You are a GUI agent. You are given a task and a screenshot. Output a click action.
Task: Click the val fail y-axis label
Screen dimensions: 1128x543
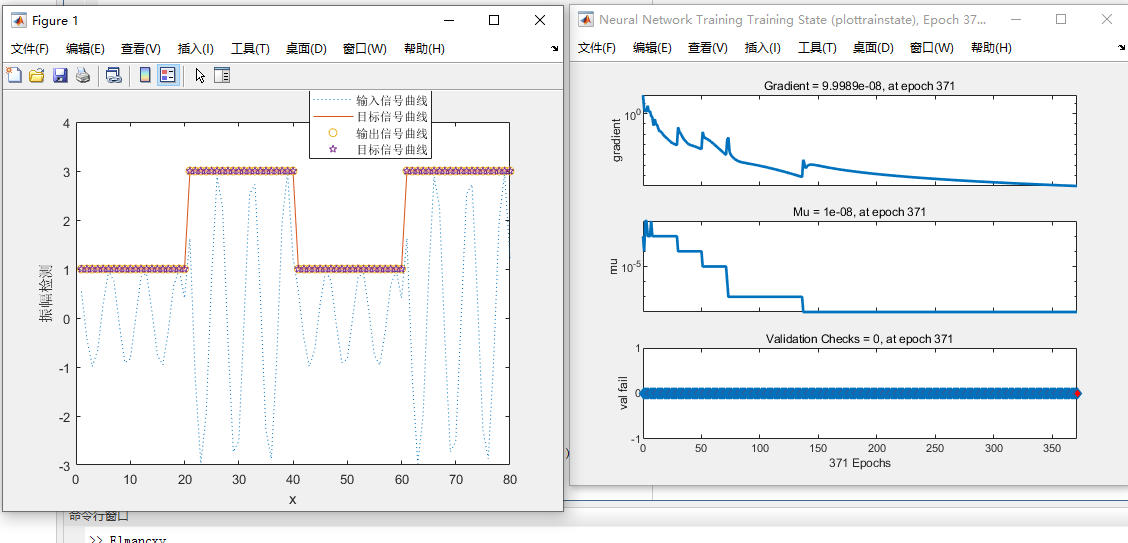click(x=623, y=393)
